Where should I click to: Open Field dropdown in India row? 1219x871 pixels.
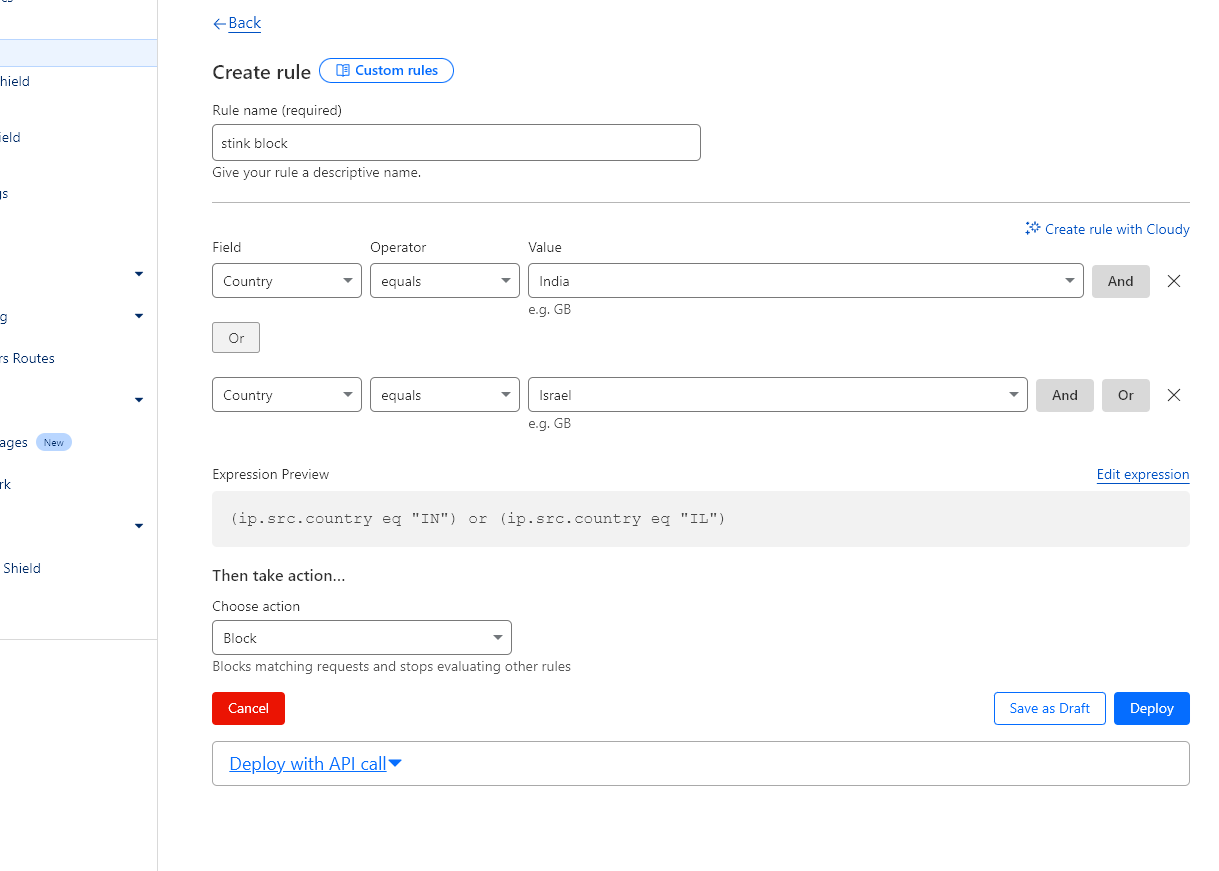(x=287, y=281)
